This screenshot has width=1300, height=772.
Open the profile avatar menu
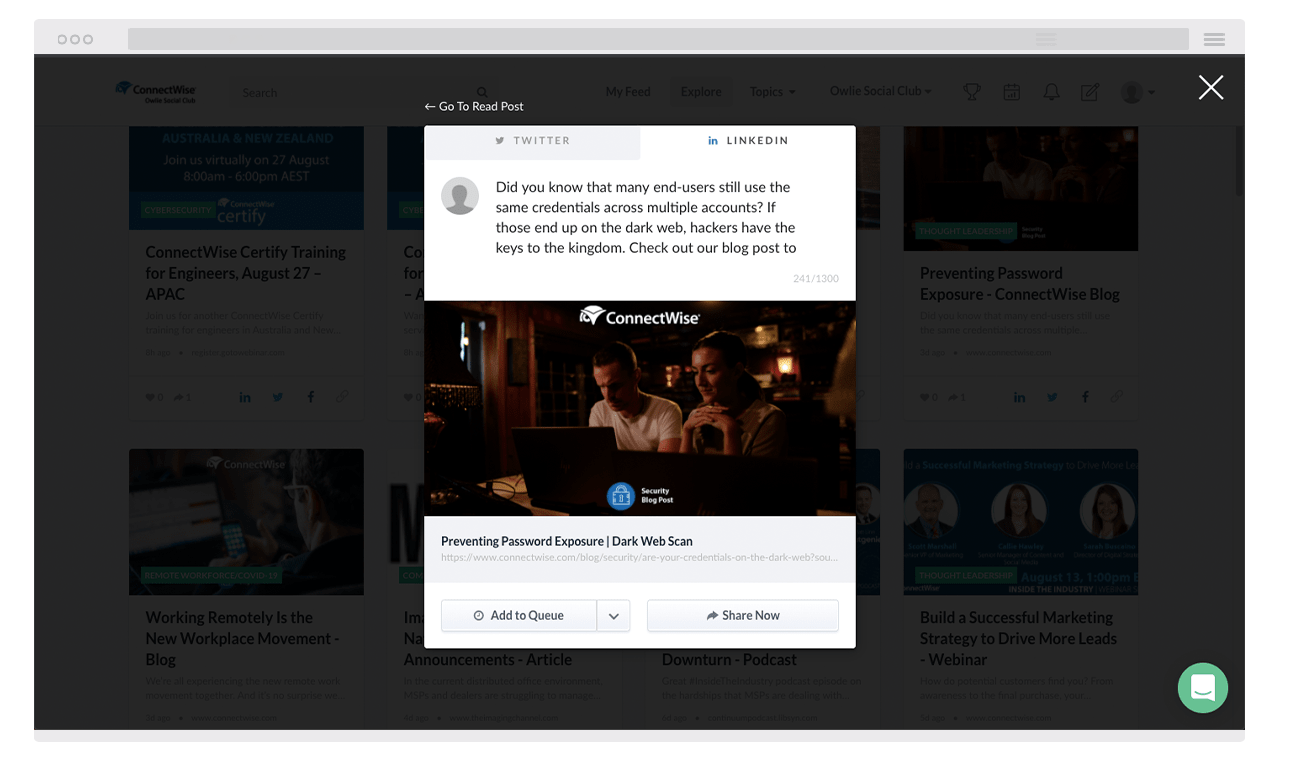[1138, 92]
